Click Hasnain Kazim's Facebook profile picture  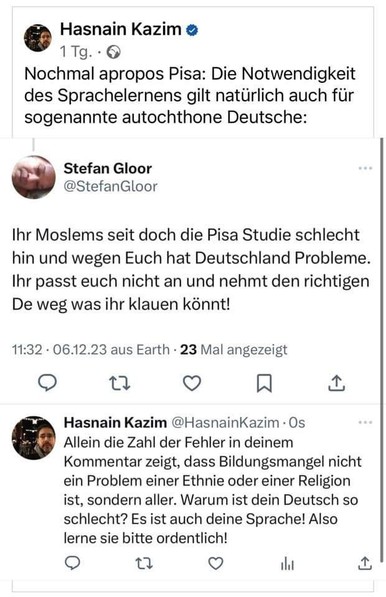coord(38,38)
